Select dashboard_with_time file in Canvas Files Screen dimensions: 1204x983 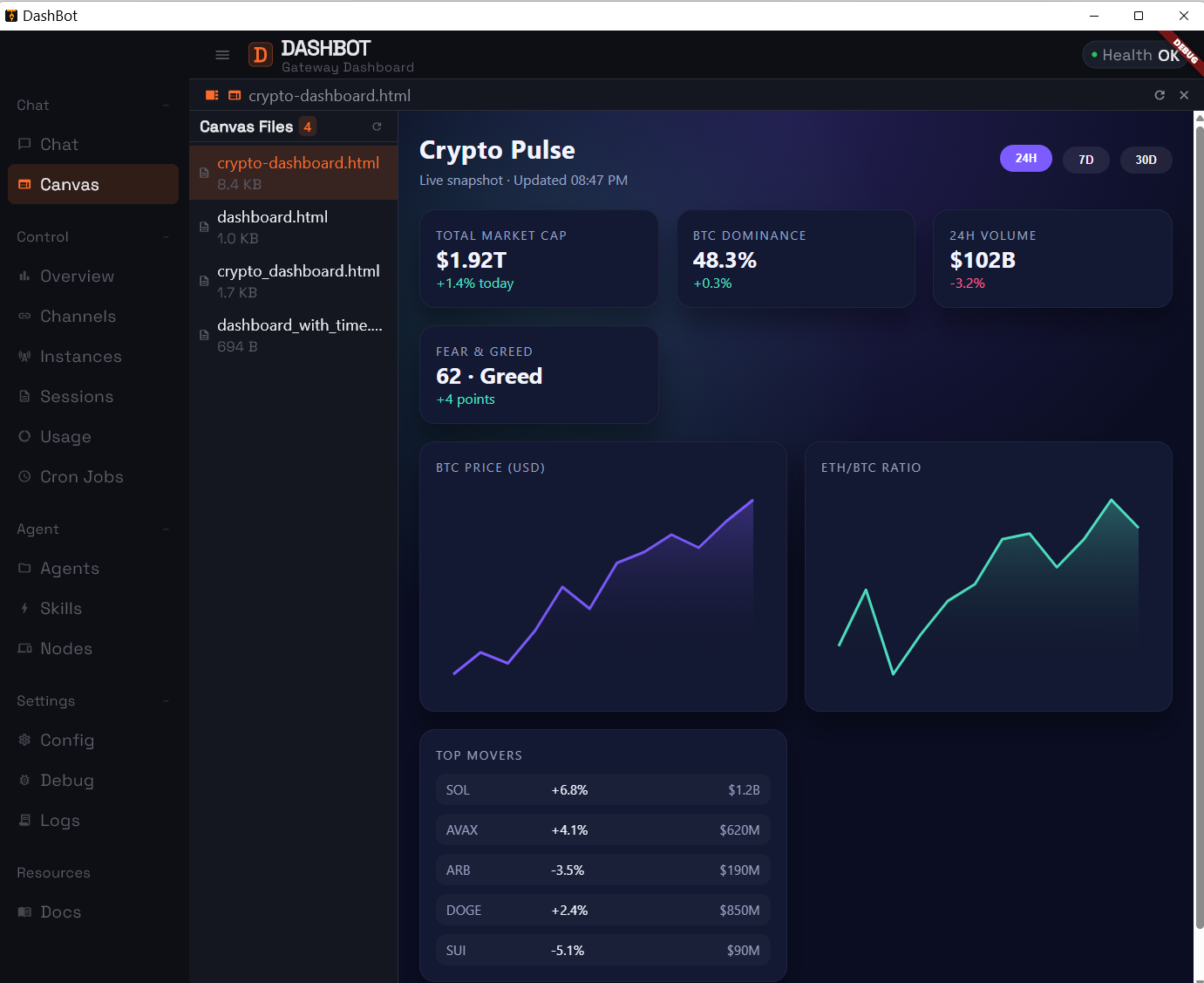click(x=299, y=335)
